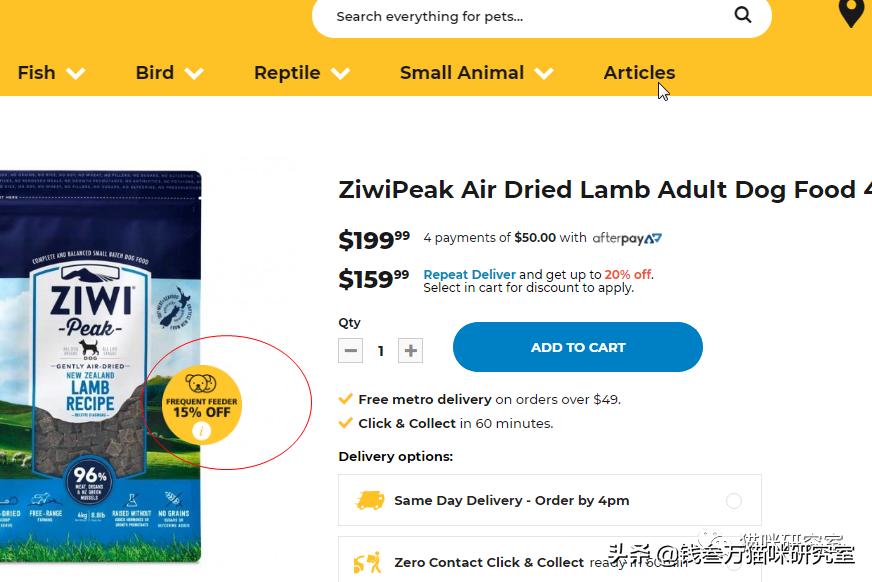
Task: Click the Same Day Delivery van icon
Action: click(370, 500)
